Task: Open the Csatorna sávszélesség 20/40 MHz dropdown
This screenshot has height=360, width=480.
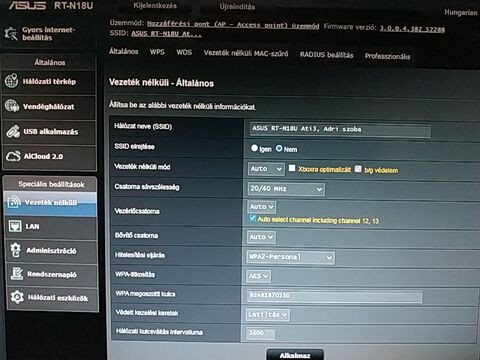Action: click(286, 189)
